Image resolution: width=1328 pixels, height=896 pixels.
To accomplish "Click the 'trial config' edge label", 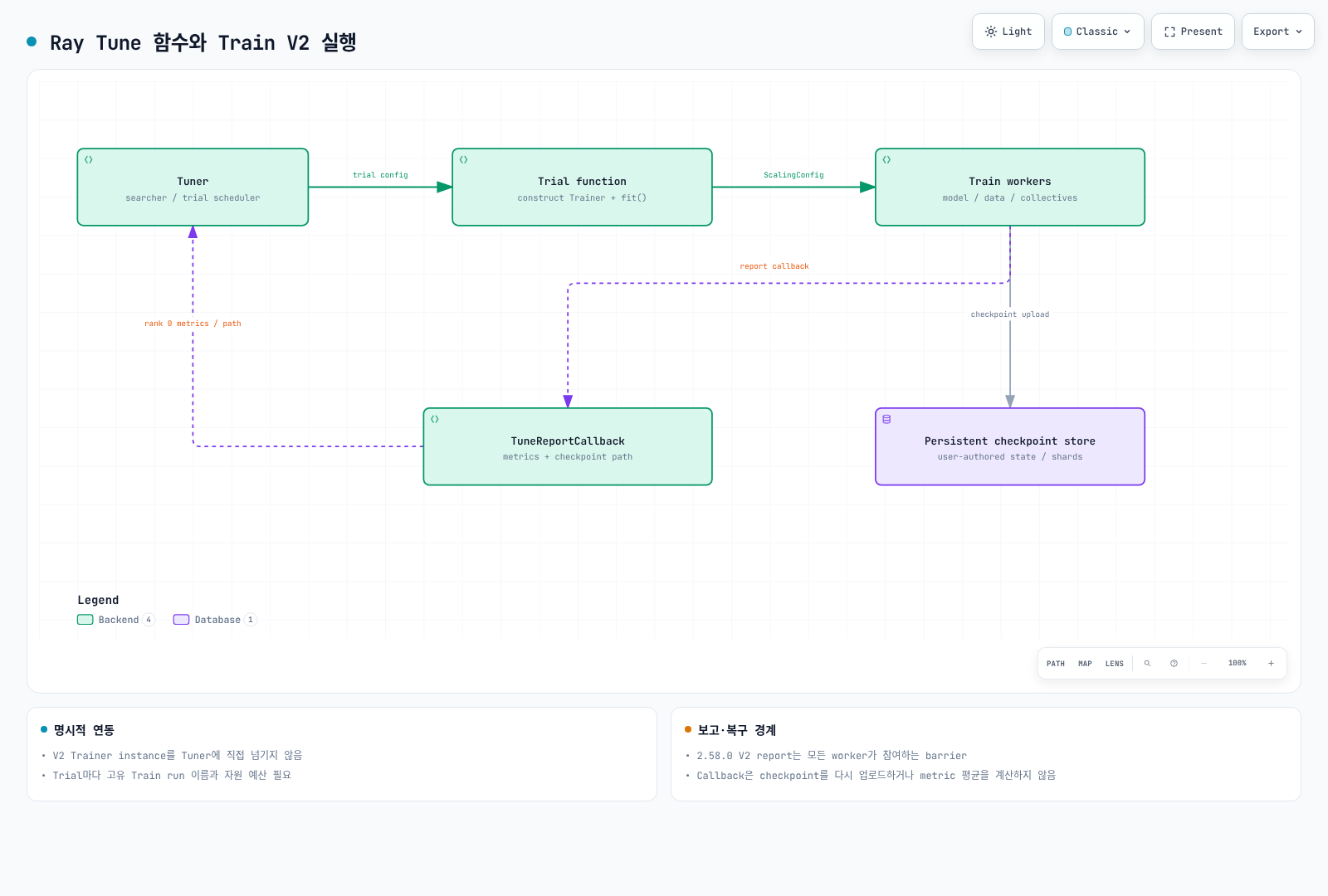I will 380,175.
